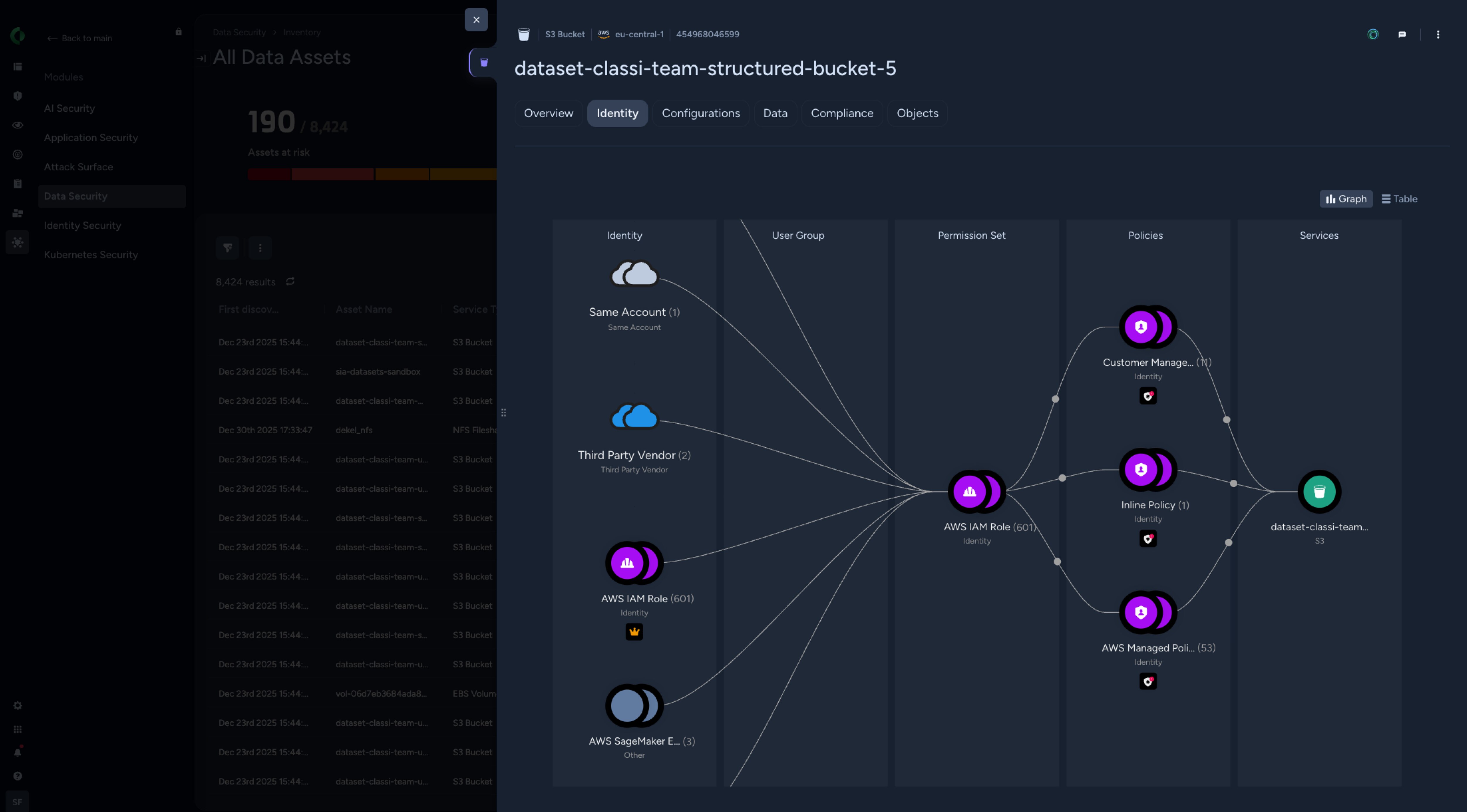The image size is (1467, 812).
Task: Switch to Graph view
Action: pyautogui.click(x=1346, y=199)
